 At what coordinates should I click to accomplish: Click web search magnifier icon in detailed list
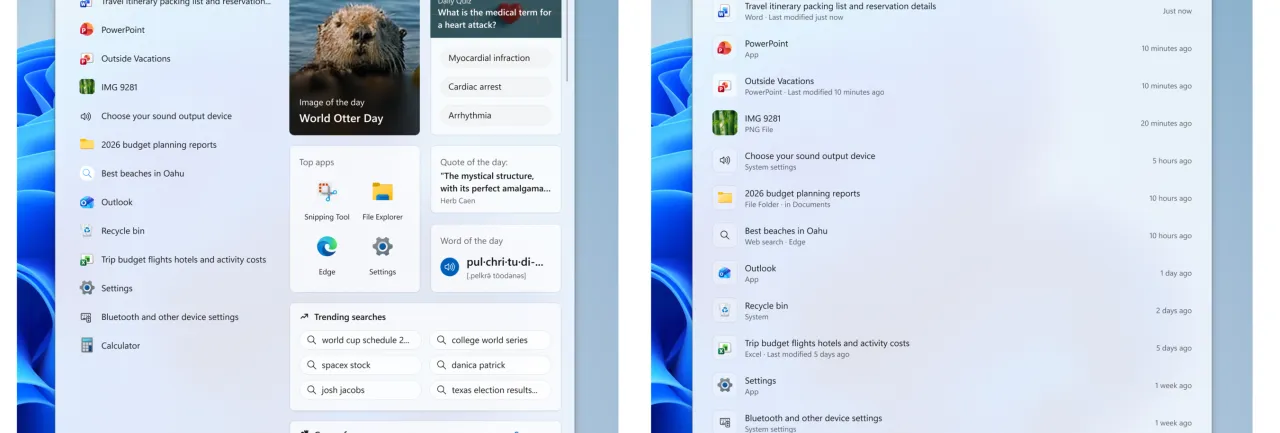click(724, 235)
